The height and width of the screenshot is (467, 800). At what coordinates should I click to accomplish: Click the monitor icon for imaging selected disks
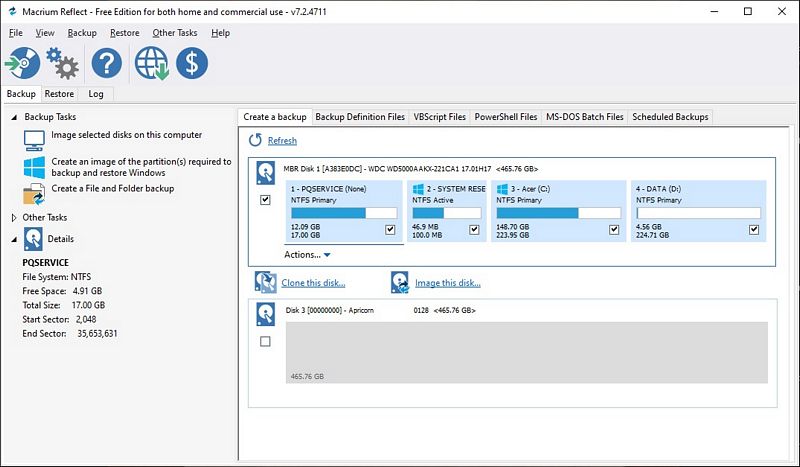click(34, 140)
